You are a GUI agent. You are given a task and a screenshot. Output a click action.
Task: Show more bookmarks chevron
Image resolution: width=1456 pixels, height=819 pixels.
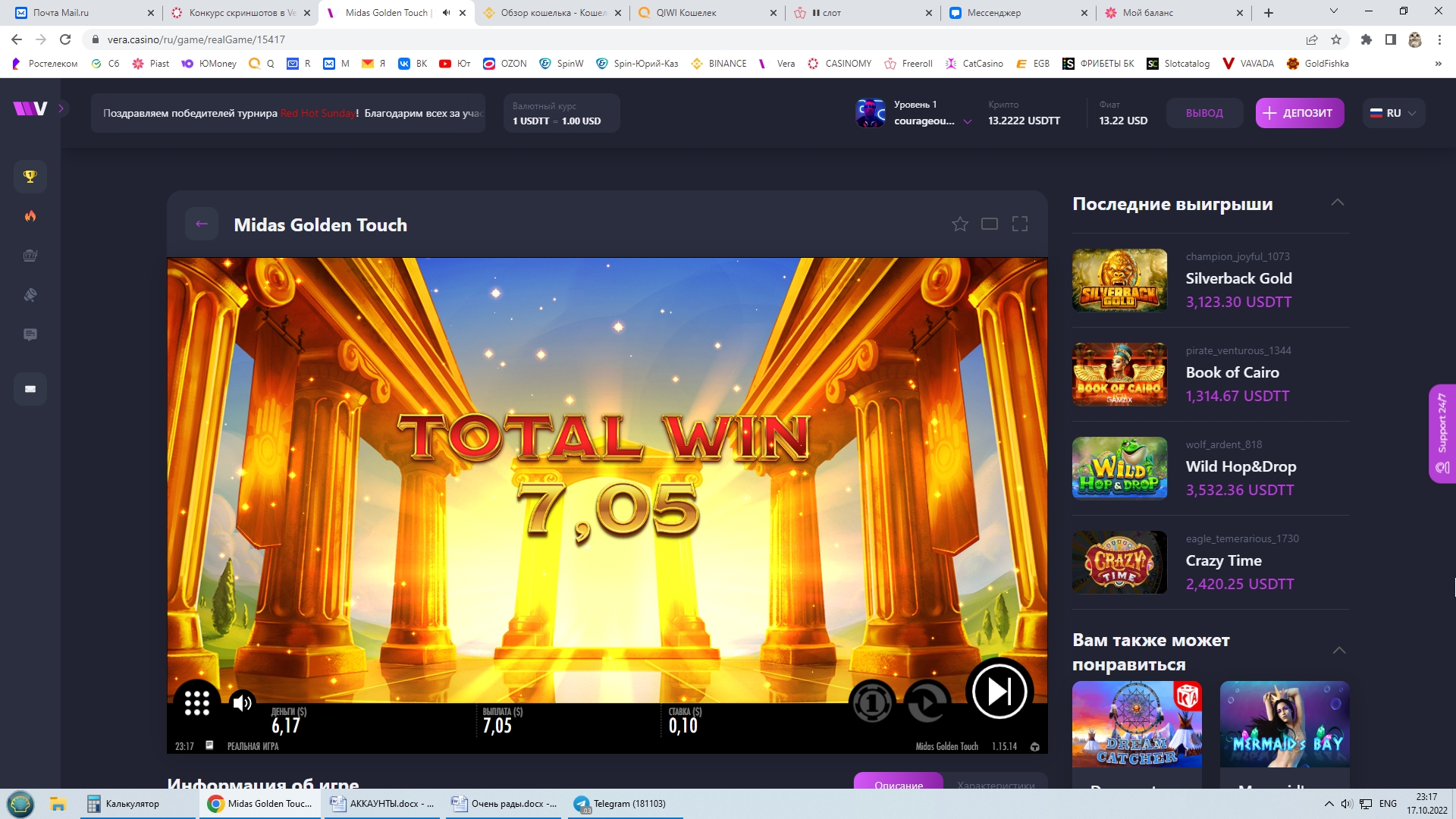[1439, 64]
